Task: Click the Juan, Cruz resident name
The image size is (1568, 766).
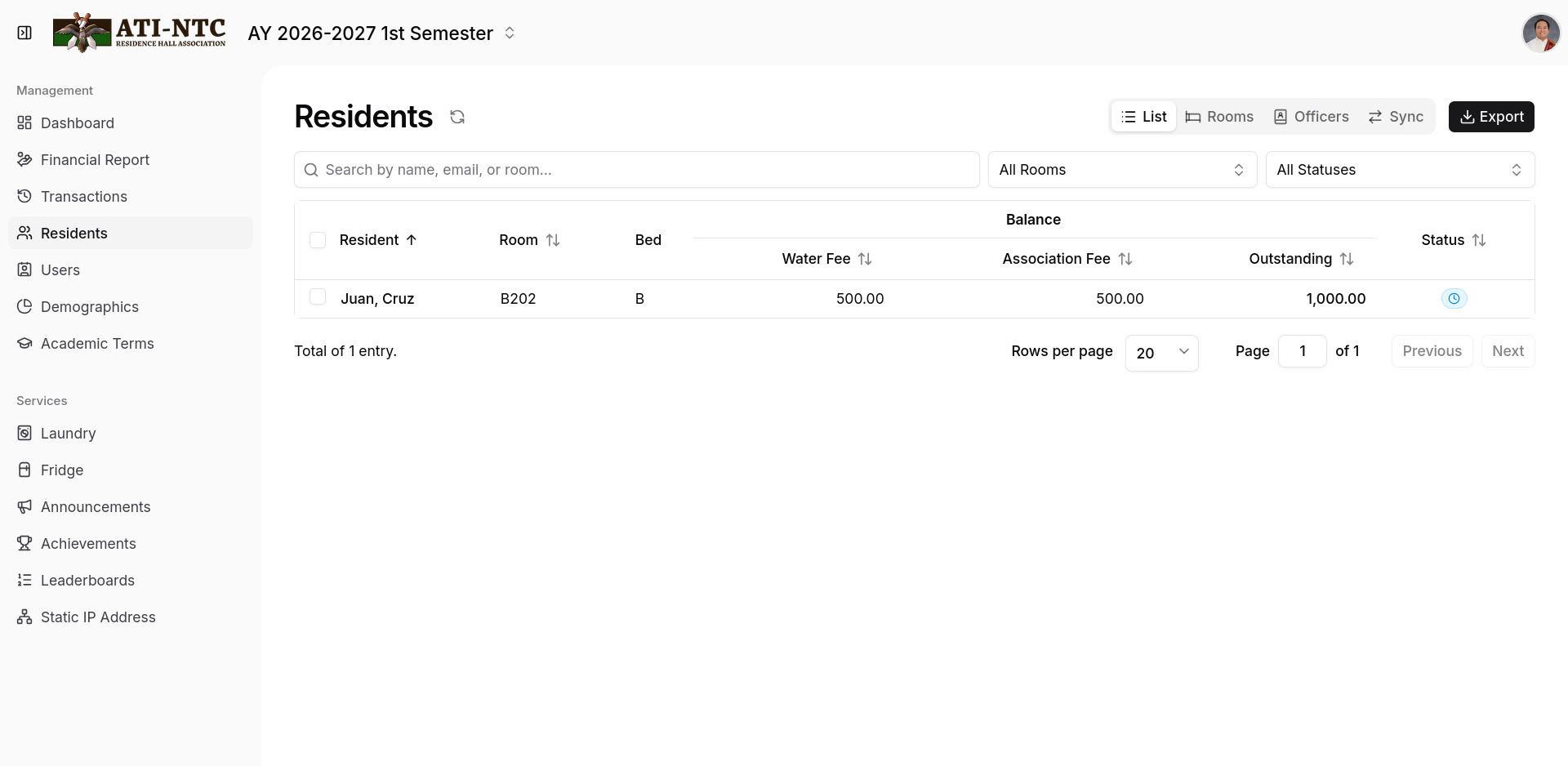Action: pos(377,299)
